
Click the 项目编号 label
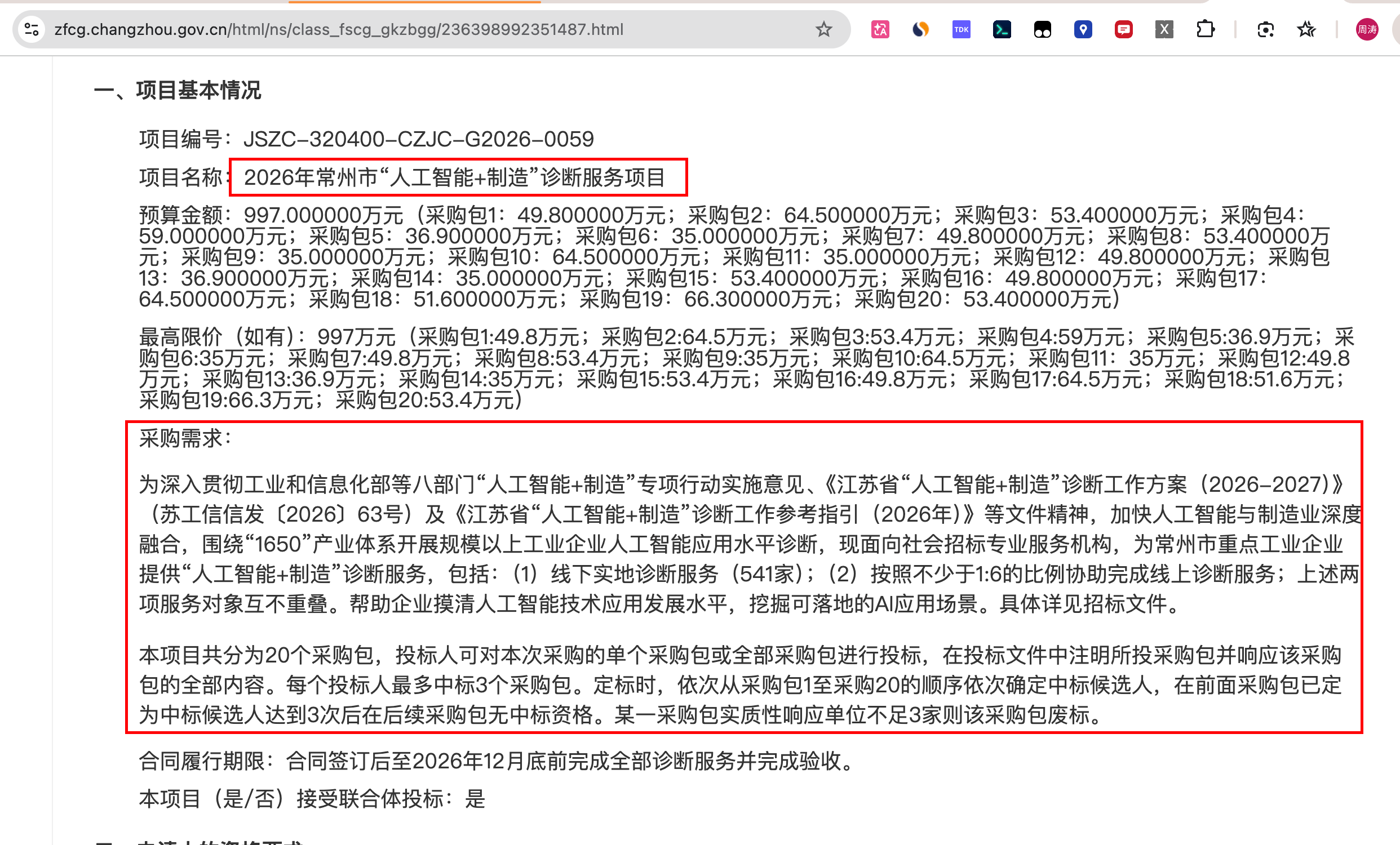pos(181,139)
